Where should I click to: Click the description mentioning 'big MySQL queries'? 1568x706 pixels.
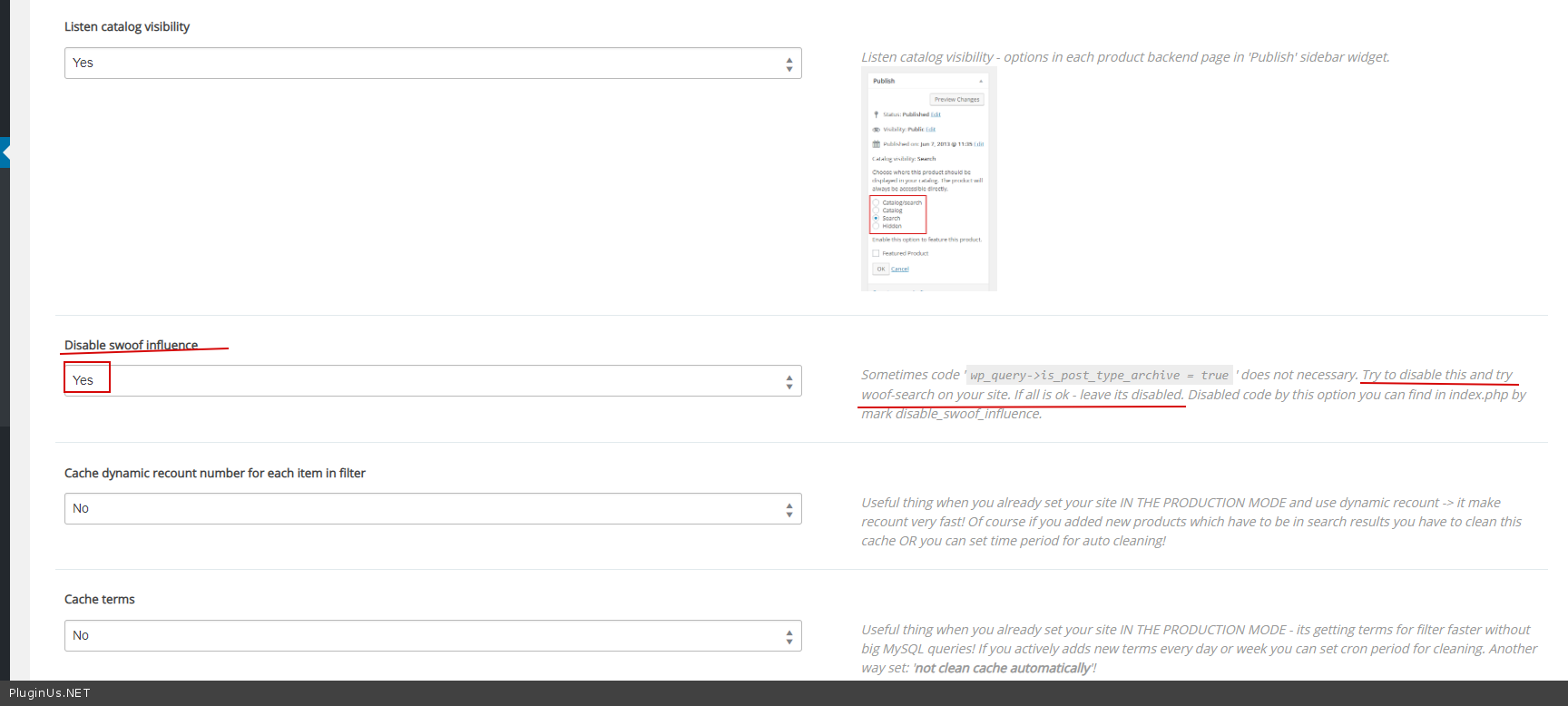pyautogui.click(x=1199, y=649)
